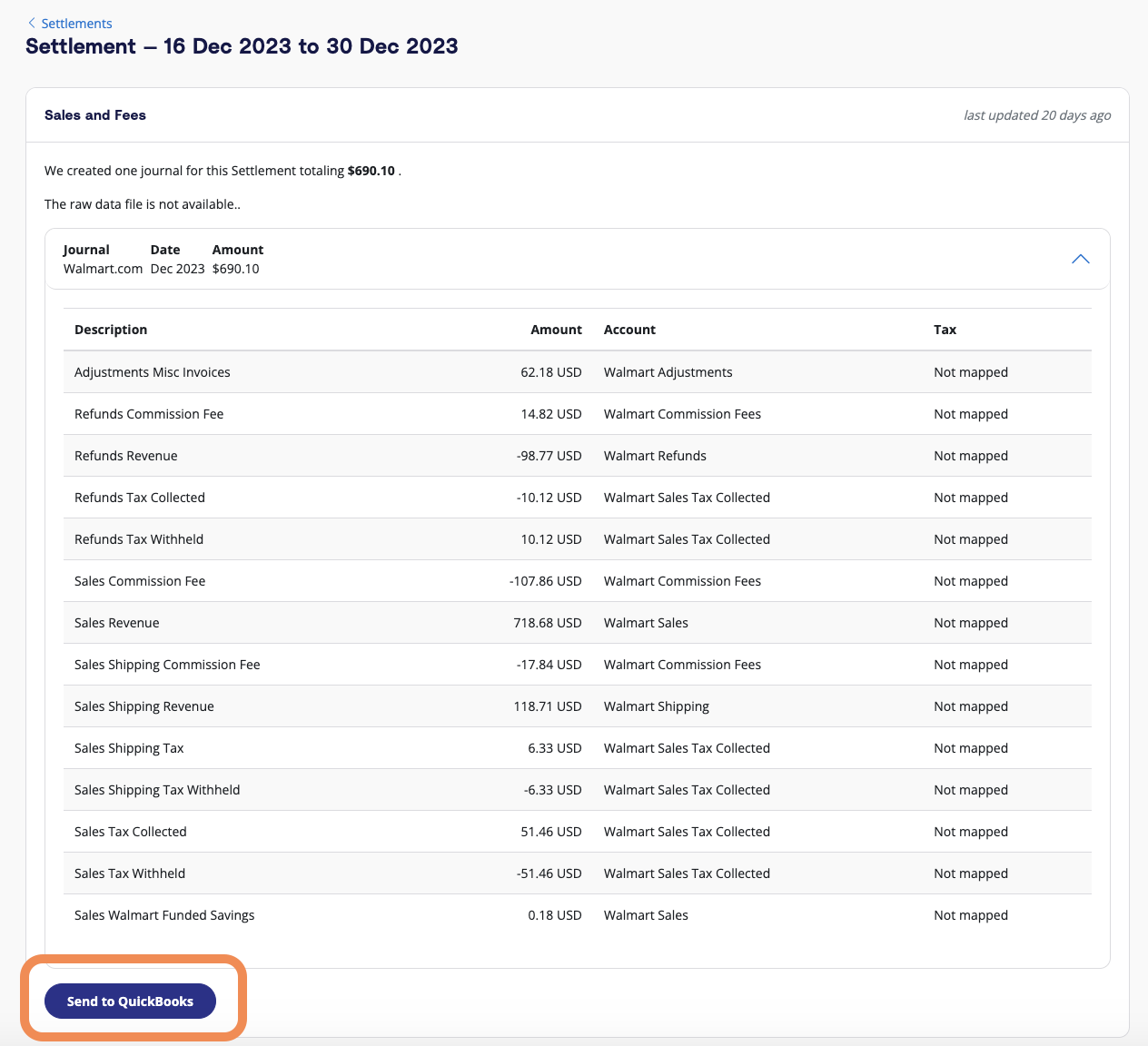Select the Sales Commission Fee description

140,581
